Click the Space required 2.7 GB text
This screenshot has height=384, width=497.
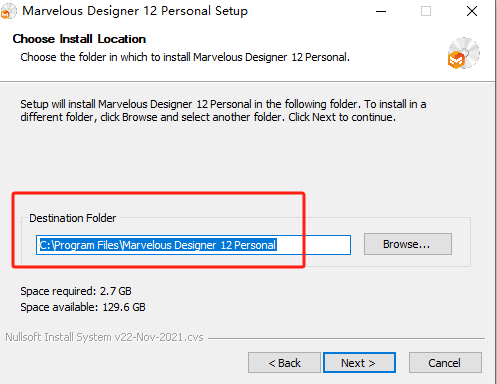pyautogui.click(x=76, y=291)
